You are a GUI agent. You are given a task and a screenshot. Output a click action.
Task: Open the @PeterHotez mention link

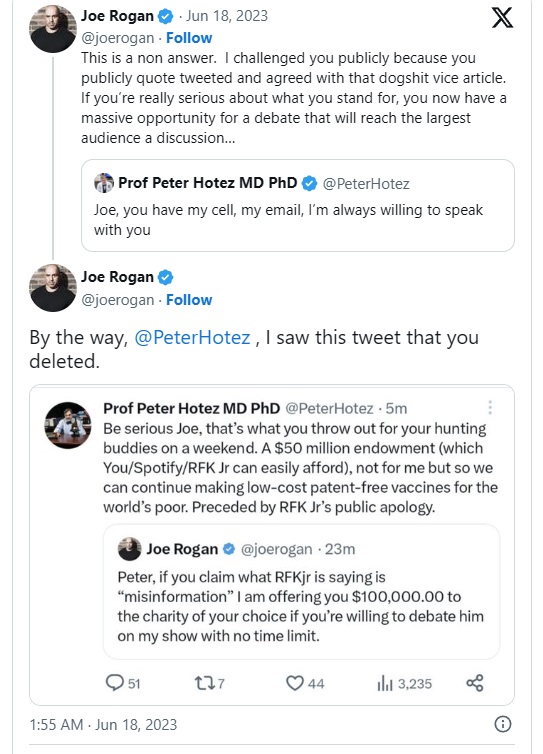192,338
